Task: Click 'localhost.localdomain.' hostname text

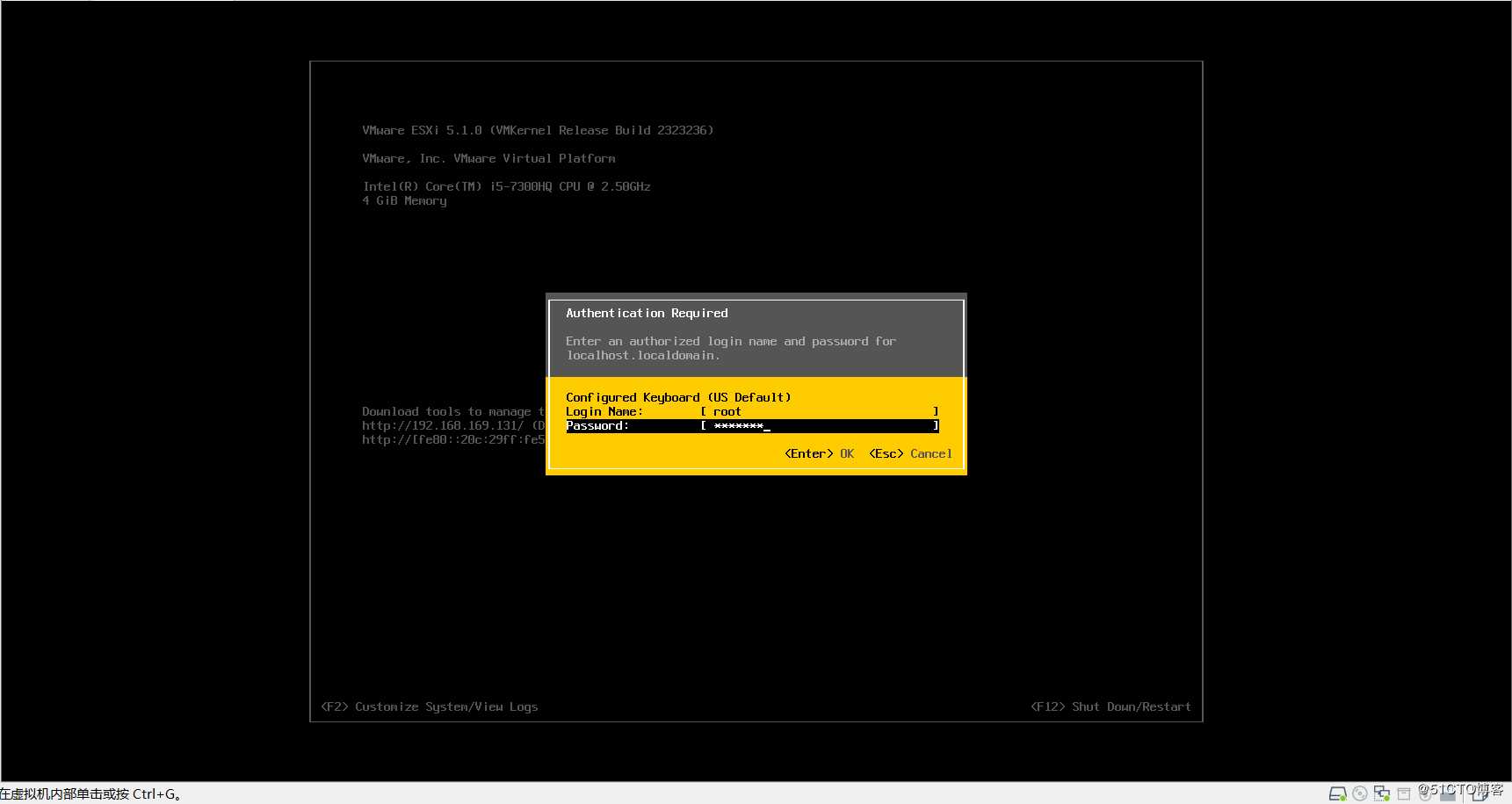Action: (x=643, y=355)
